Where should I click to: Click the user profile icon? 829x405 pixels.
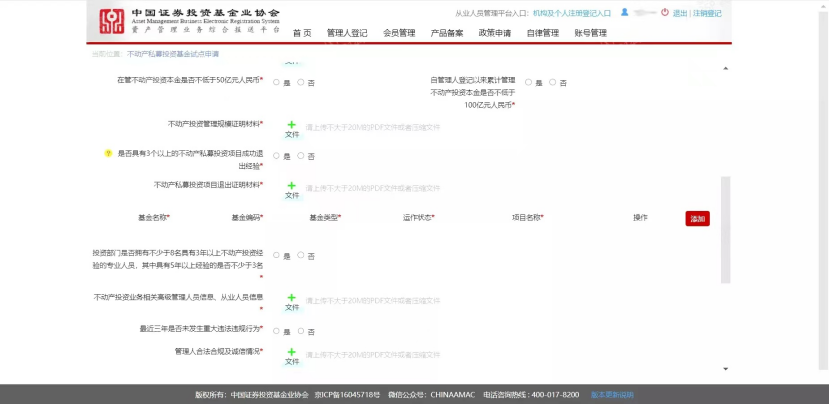tap(624, 12)
